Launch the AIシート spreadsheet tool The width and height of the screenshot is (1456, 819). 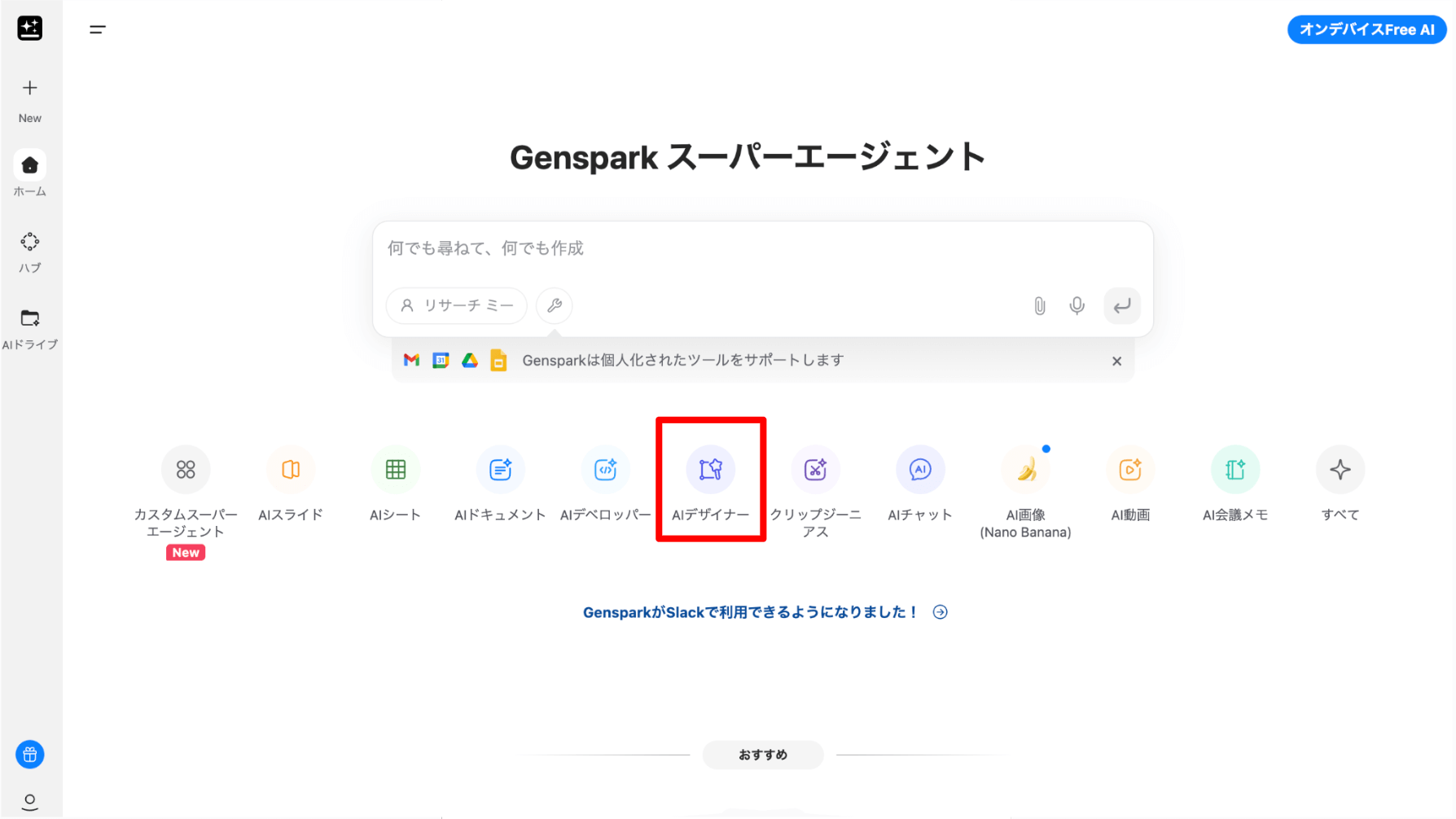396,470
